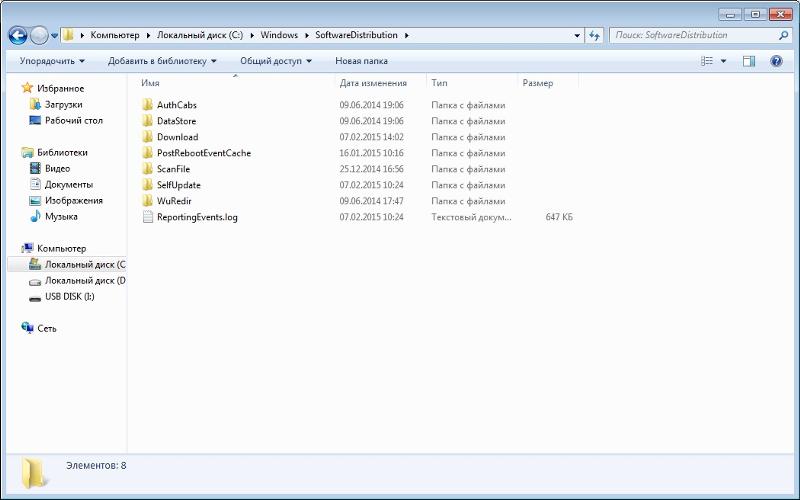Click the folder icon in address bar
The height and width of the screenshot is (500, 800).
(68, 35)
